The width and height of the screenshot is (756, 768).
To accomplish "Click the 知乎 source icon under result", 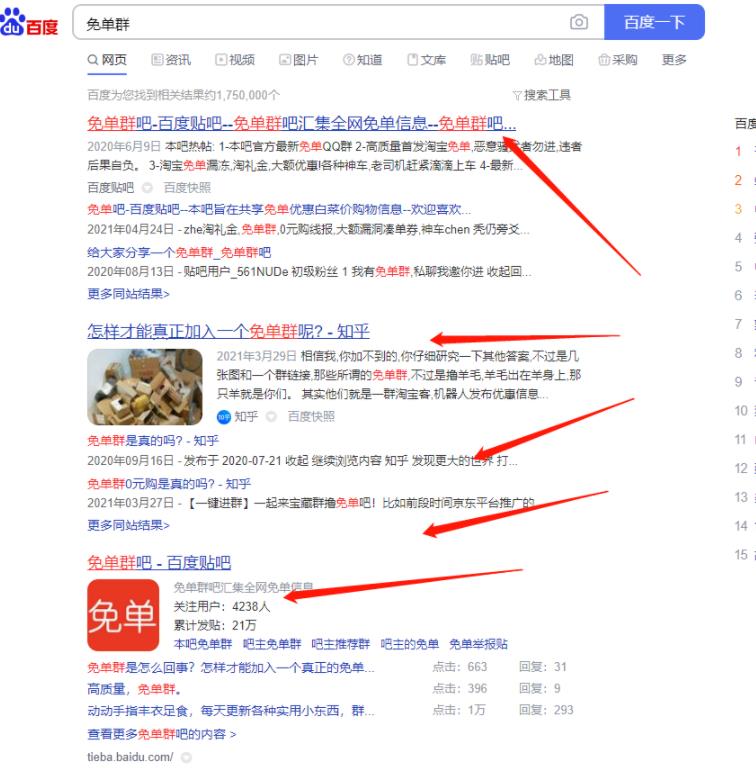I will coord(223,416).
